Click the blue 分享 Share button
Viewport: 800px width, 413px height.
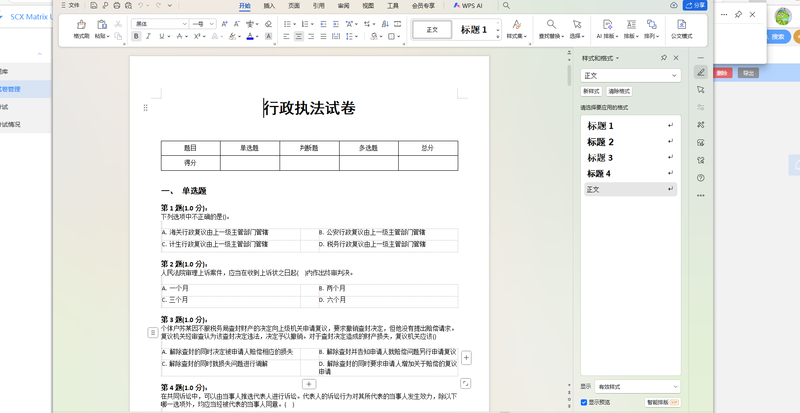[x=695, y=5]
